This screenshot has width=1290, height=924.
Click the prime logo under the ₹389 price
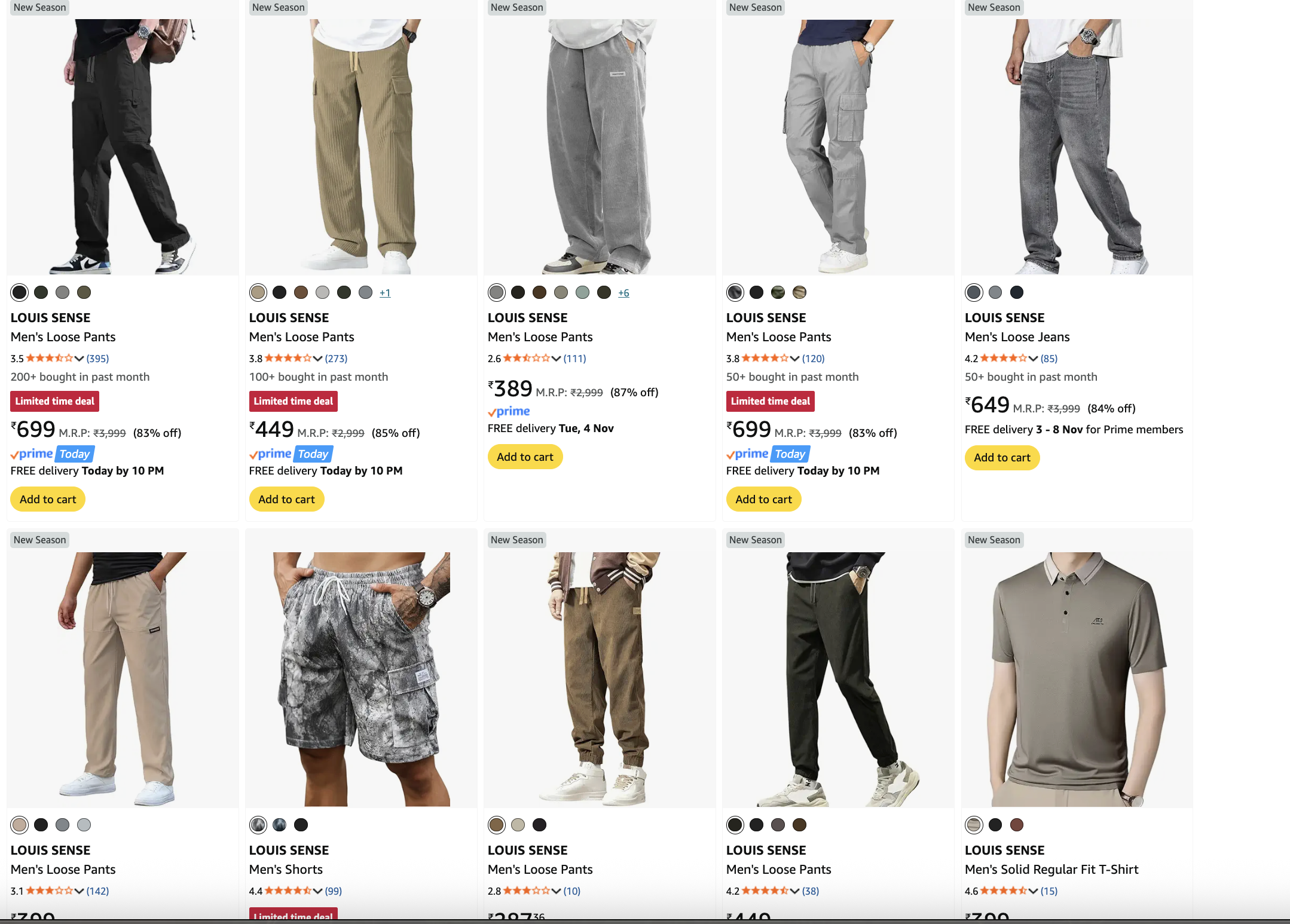(x=509, y=411)
